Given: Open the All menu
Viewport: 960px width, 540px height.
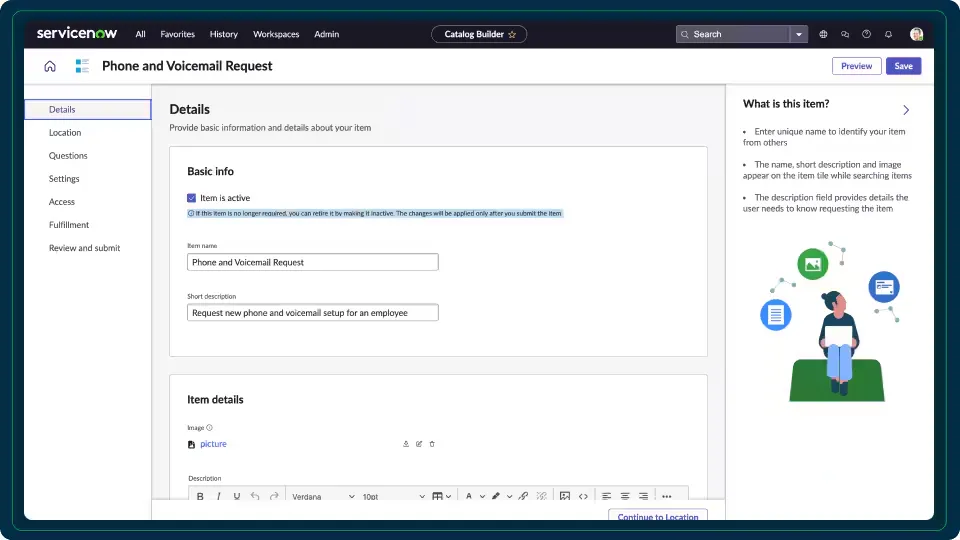Looking at the screenshot, I should 140,34.
